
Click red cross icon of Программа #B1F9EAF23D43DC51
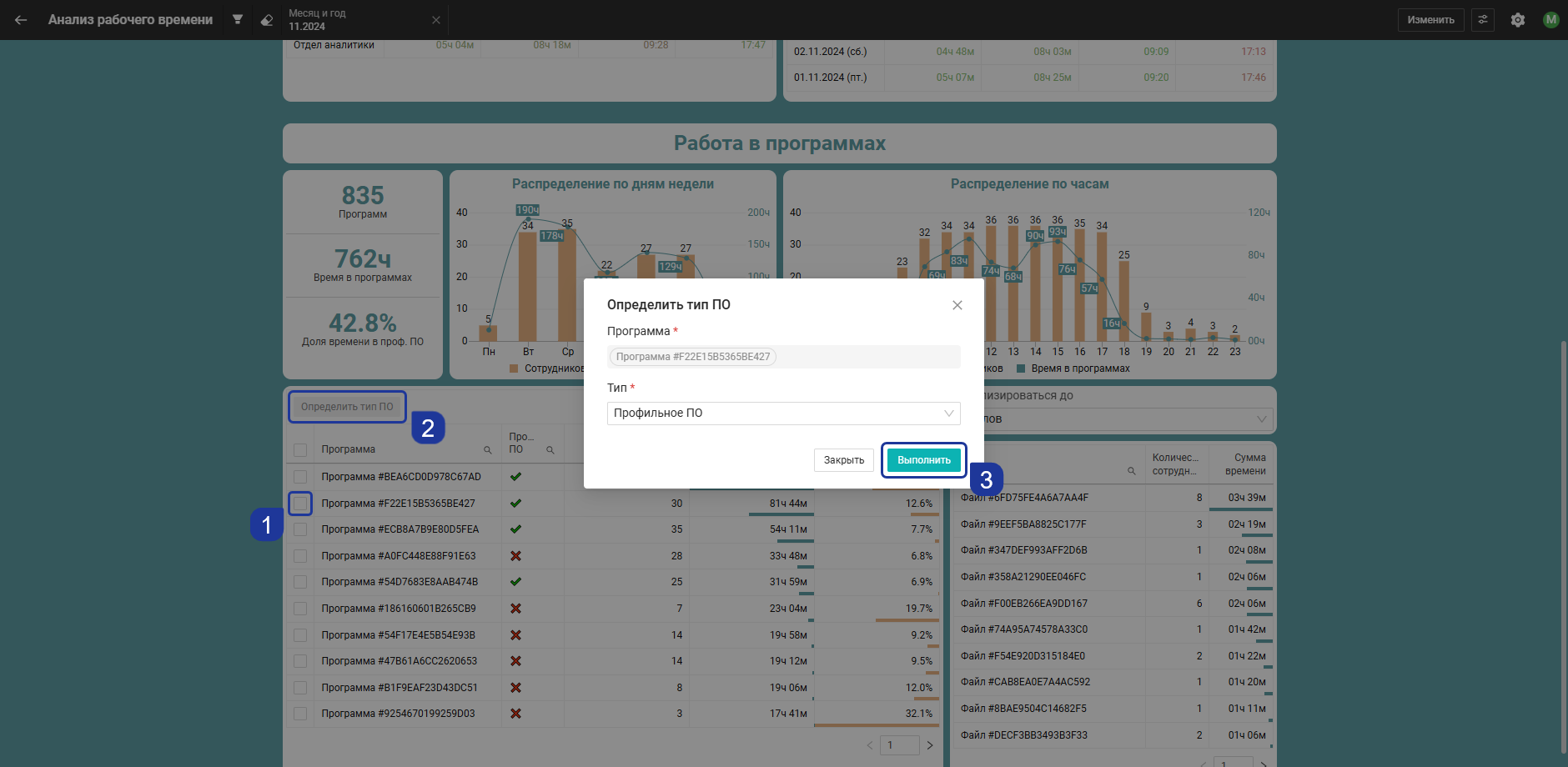pyautogui.click(x=515, y=688)
